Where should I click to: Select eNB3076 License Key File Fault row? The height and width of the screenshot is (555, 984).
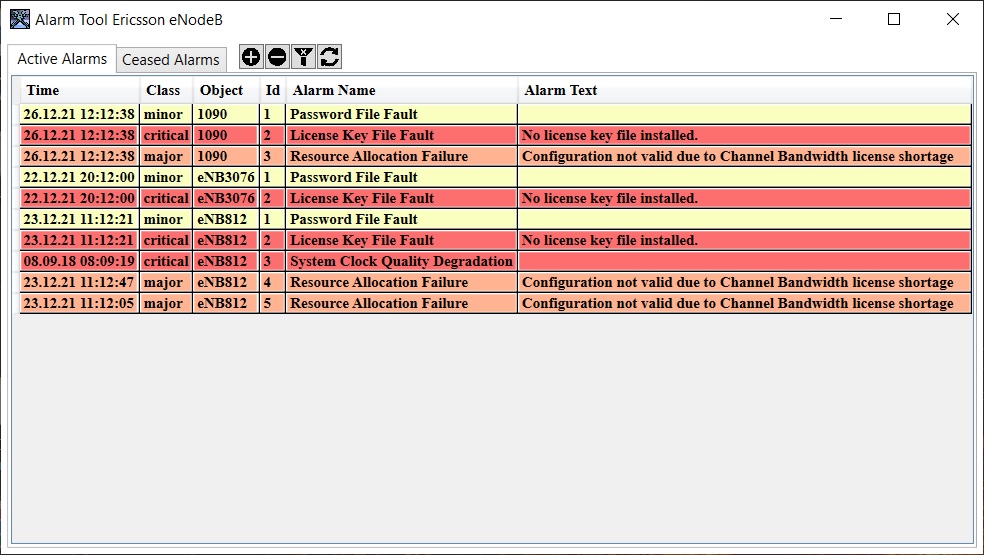point(361,198)
